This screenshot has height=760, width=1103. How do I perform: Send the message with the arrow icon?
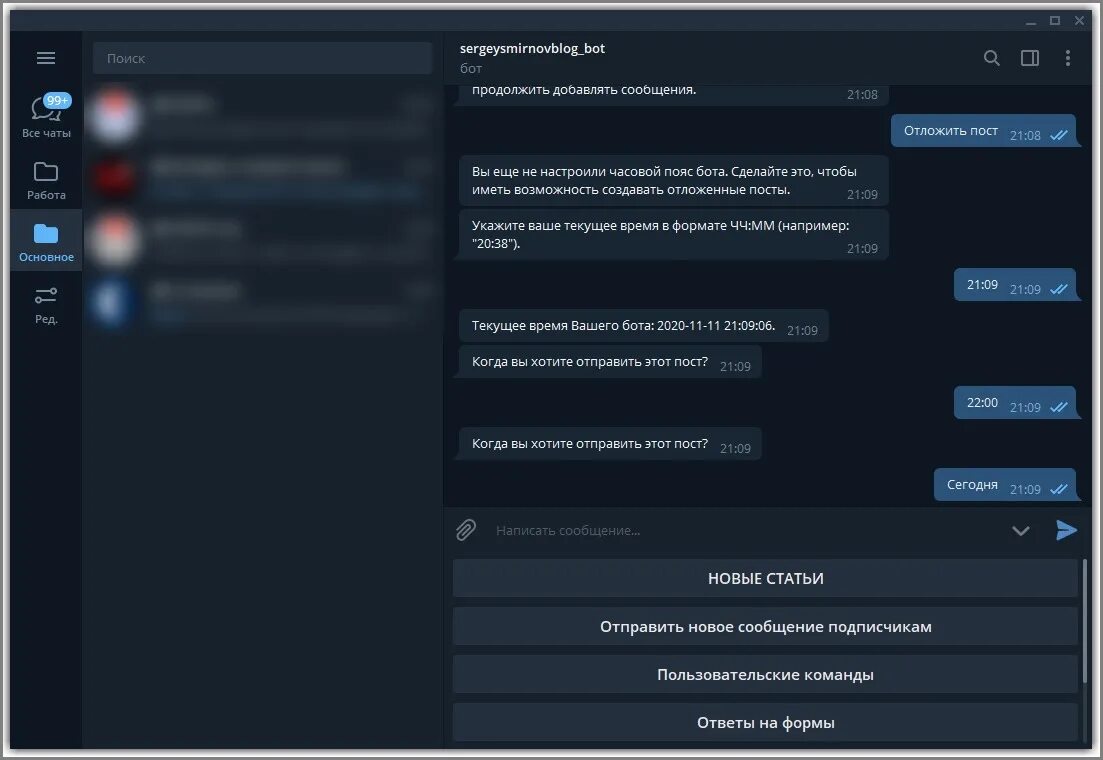1066,530
